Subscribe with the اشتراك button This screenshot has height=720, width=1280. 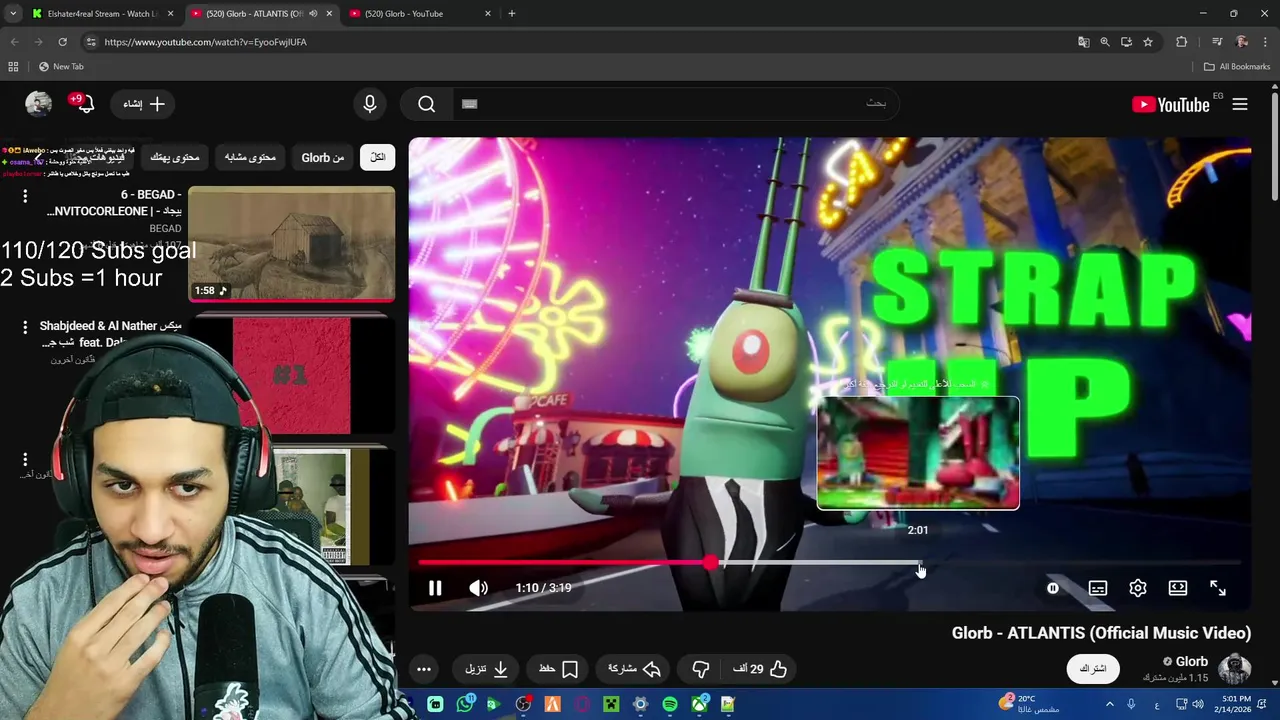point(1093,669)
